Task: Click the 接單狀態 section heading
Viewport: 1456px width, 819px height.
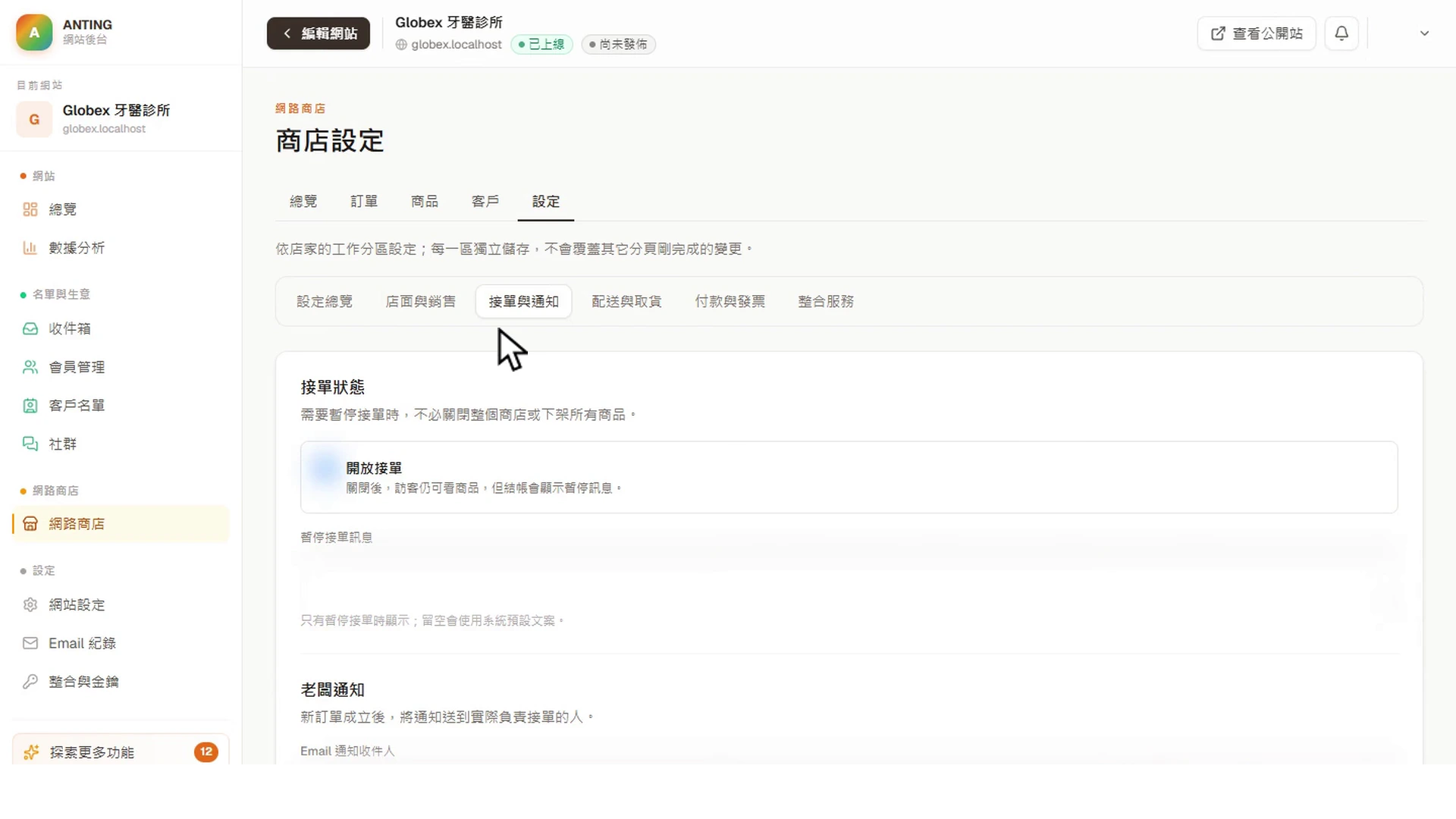Action: tap(333, 388)
